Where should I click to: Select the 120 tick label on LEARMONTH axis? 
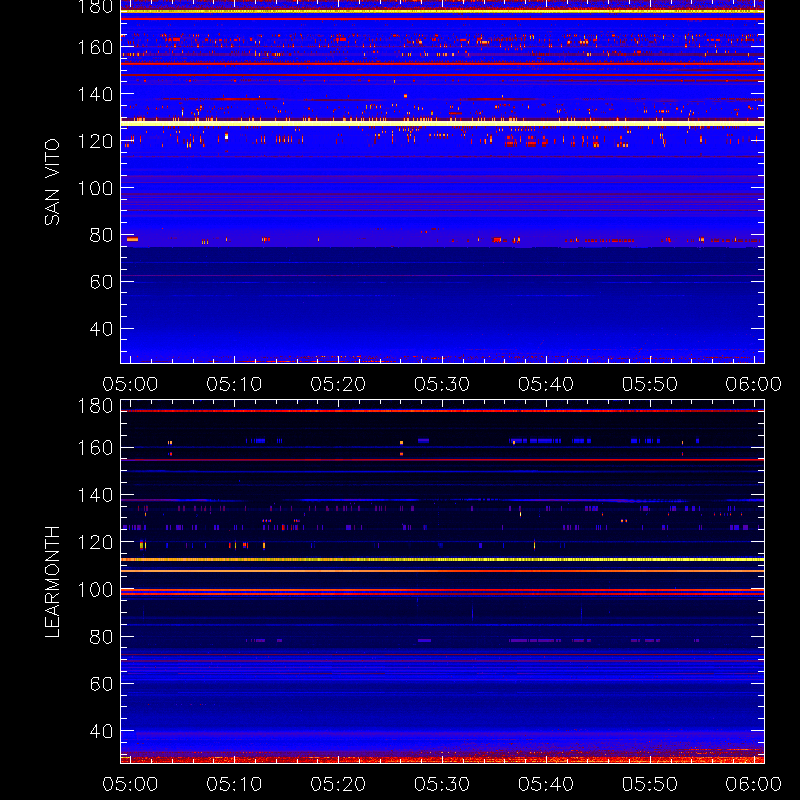pyautogui.click(x=95, y=542)
